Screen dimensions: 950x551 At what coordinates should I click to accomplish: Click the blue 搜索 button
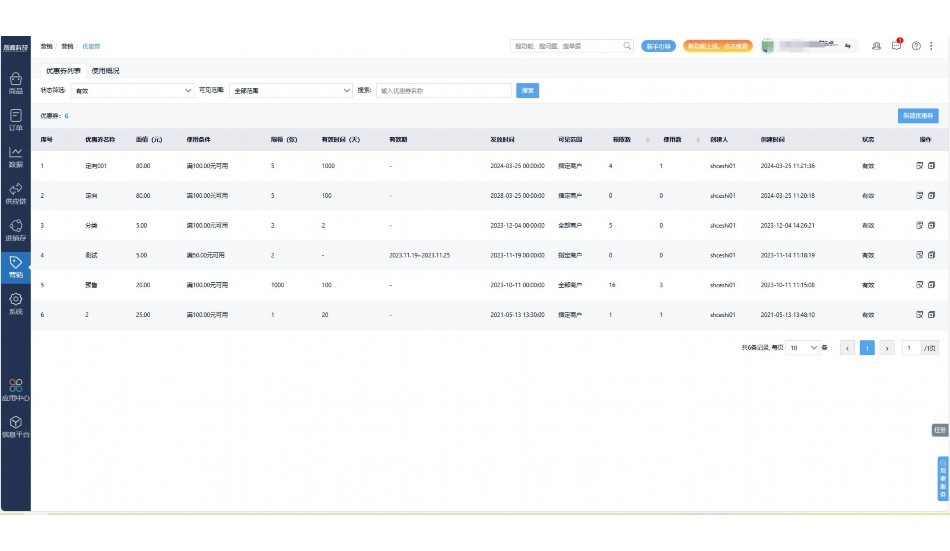528,90
